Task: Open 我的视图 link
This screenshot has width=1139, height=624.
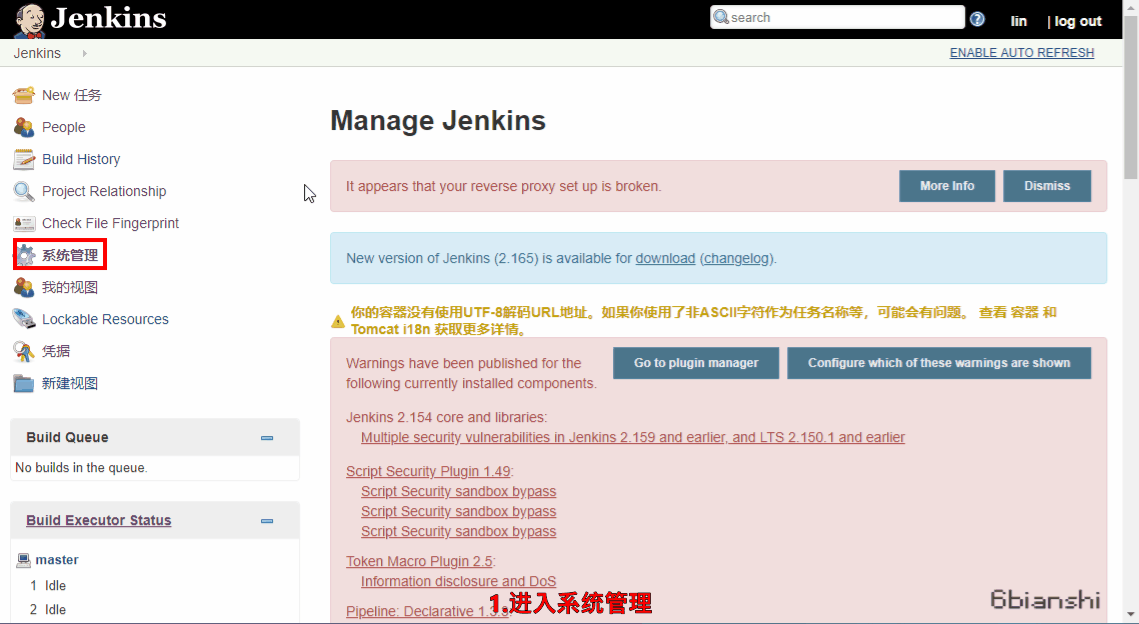Action: (x=70, y=287)
